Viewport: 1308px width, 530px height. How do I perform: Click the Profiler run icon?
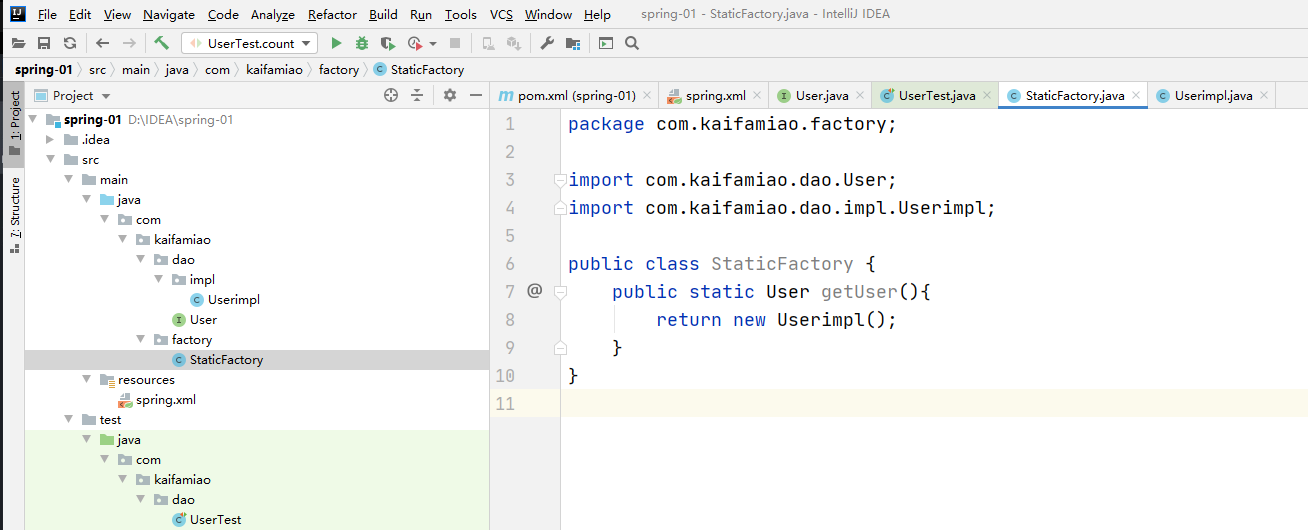click(x=415, y=43)
